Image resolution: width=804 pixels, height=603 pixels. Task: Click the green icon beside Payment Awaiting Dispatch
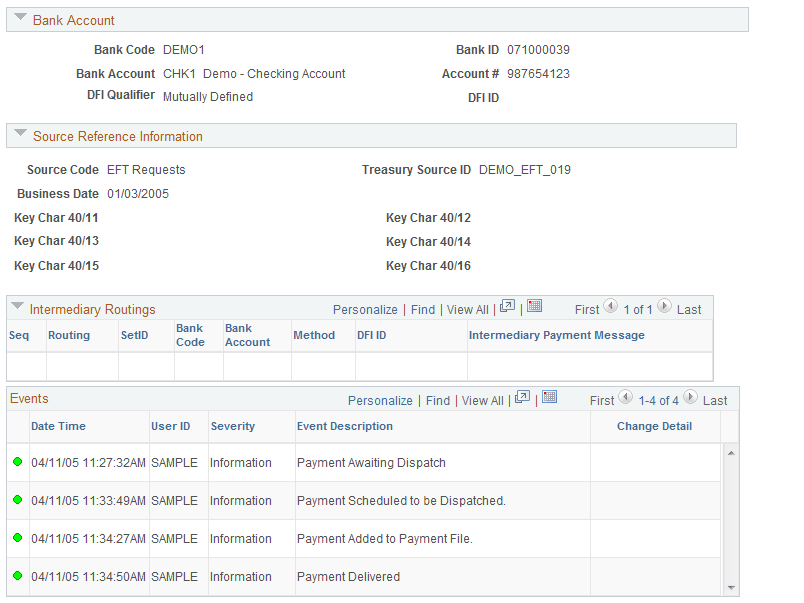coord(17,462)
